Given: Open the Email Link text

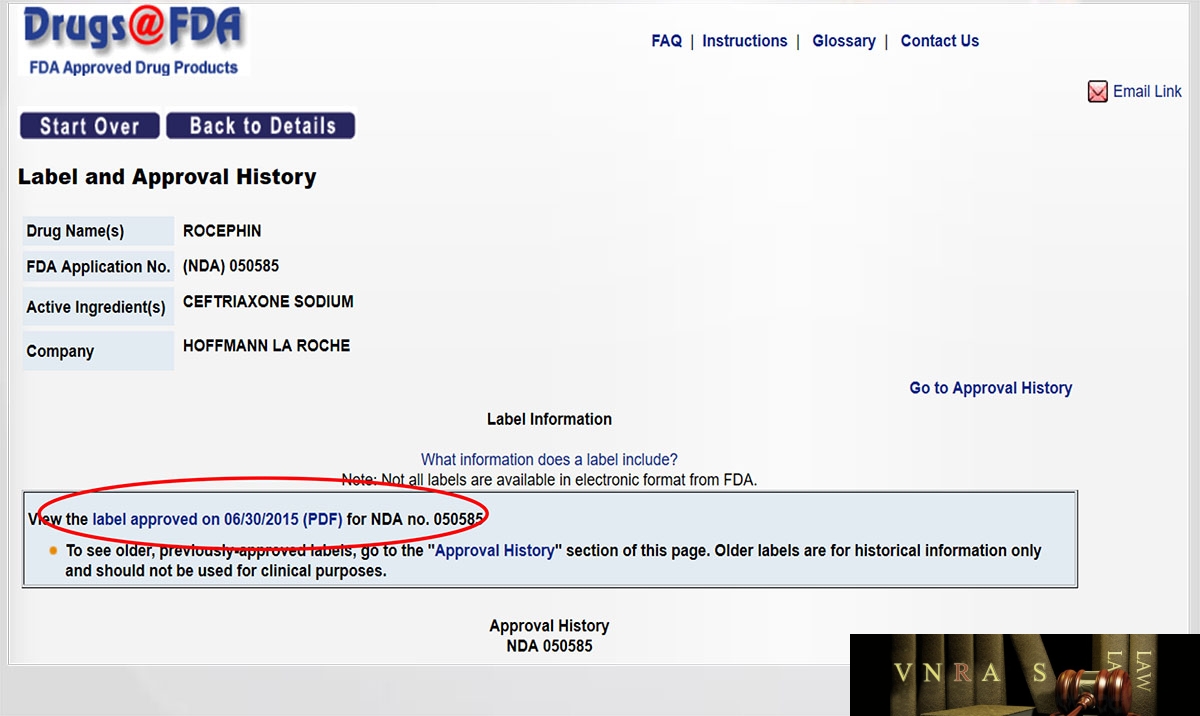Looking at the screenshot, I should coord(1147,91).
